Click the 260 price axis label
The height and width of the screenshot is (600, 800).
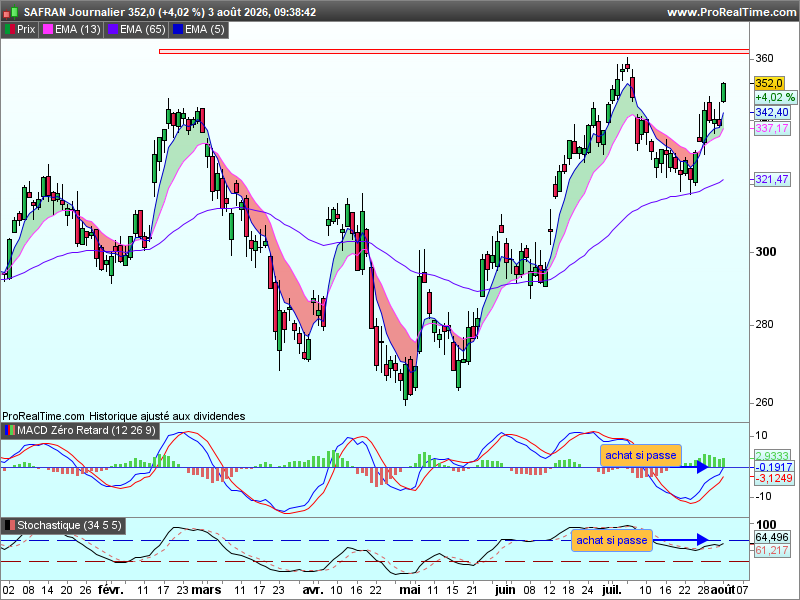click(x=764, y=403)
